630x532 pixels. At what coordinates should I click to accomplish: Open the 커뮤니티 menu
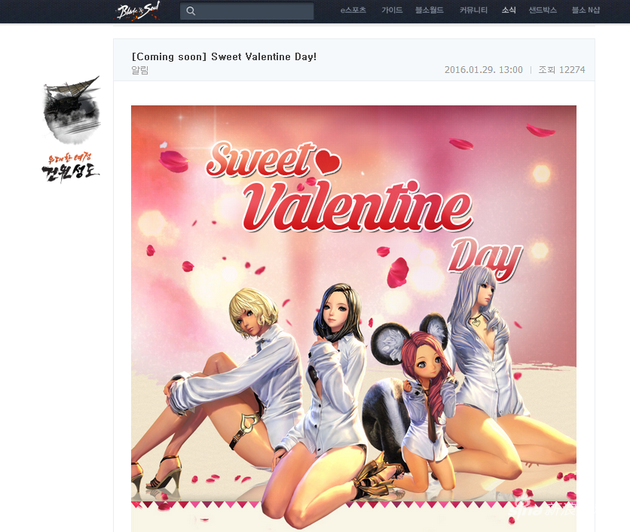pos(473,10)
